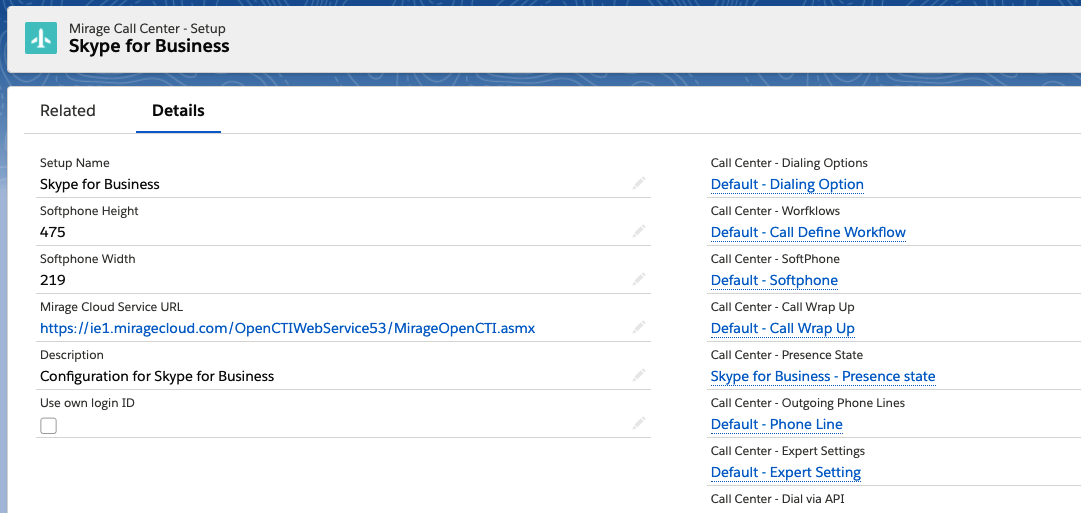Image resolution: width=1081 pixels, height=513 pixels.
Task: Click the Skype for Business page header title
Action: tap(149, 46)
